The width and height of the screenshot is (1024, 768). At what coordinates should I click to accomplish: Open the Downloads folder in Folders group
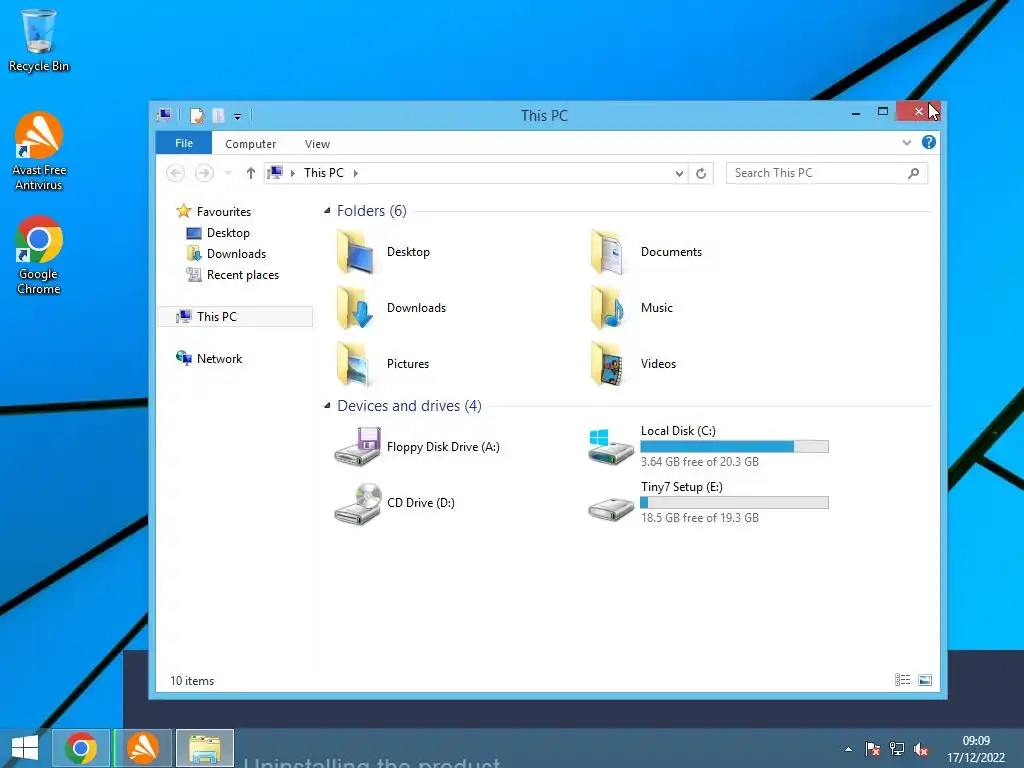click(356, 308)
